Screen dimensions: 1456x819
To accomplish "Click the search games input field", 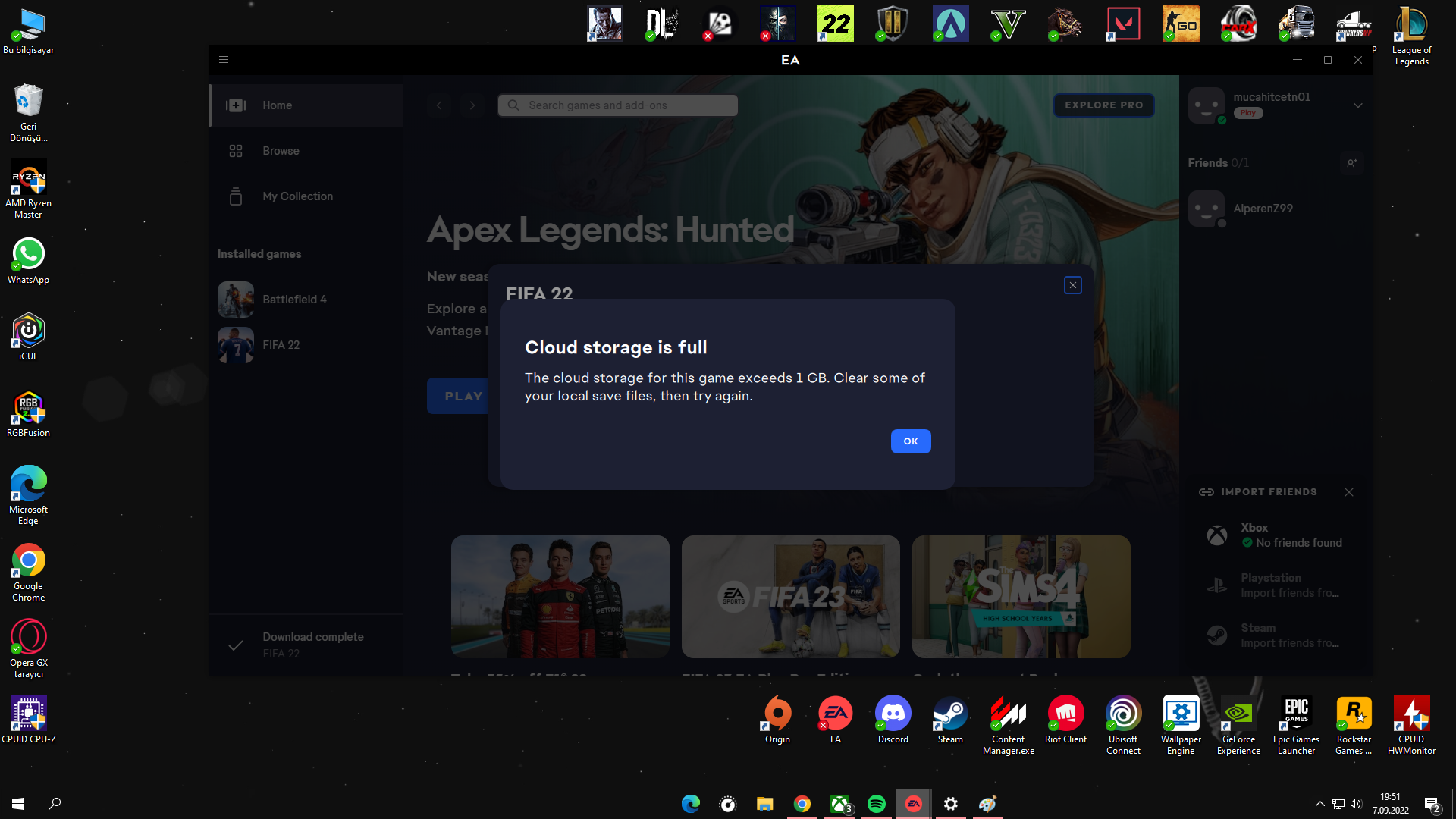I will click(618, 105).
